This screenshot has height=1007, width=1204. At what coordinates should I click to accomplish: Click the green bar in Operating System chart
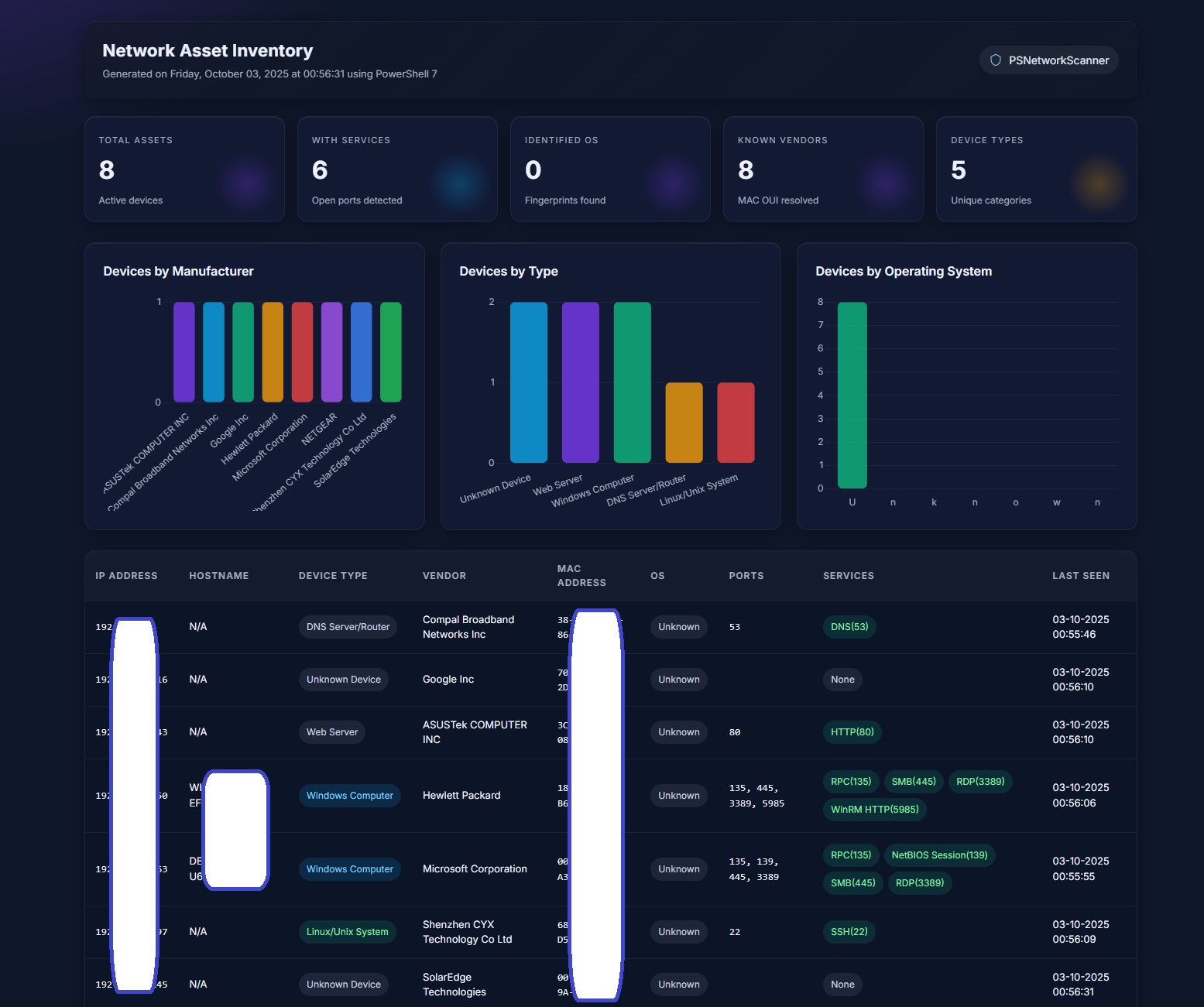[852, 395]
